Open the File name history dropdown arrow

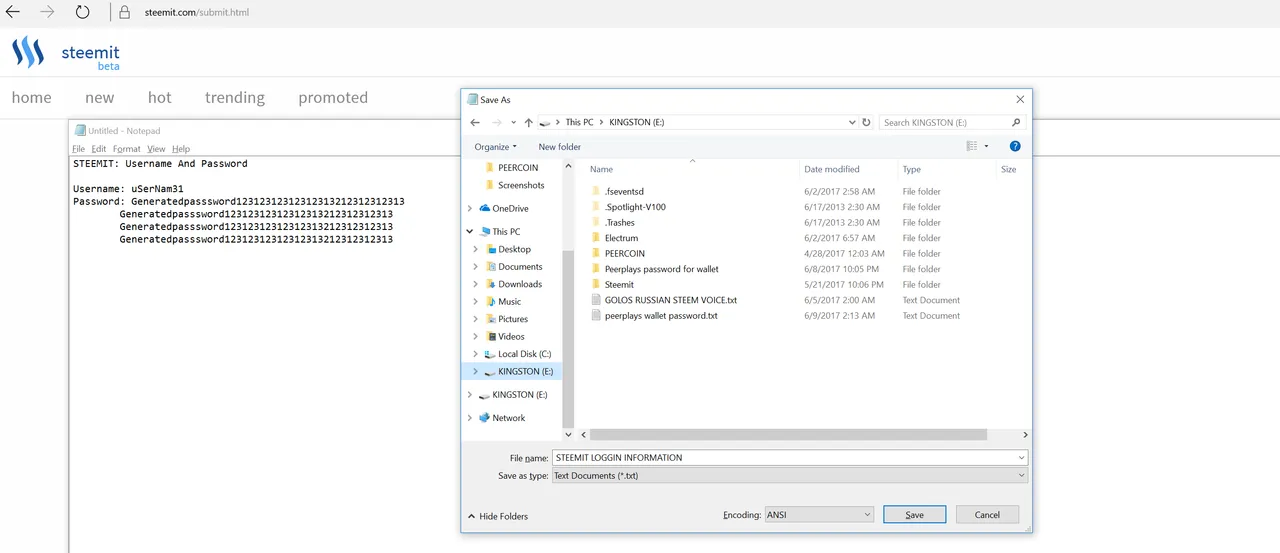[x=1021, y=458]
